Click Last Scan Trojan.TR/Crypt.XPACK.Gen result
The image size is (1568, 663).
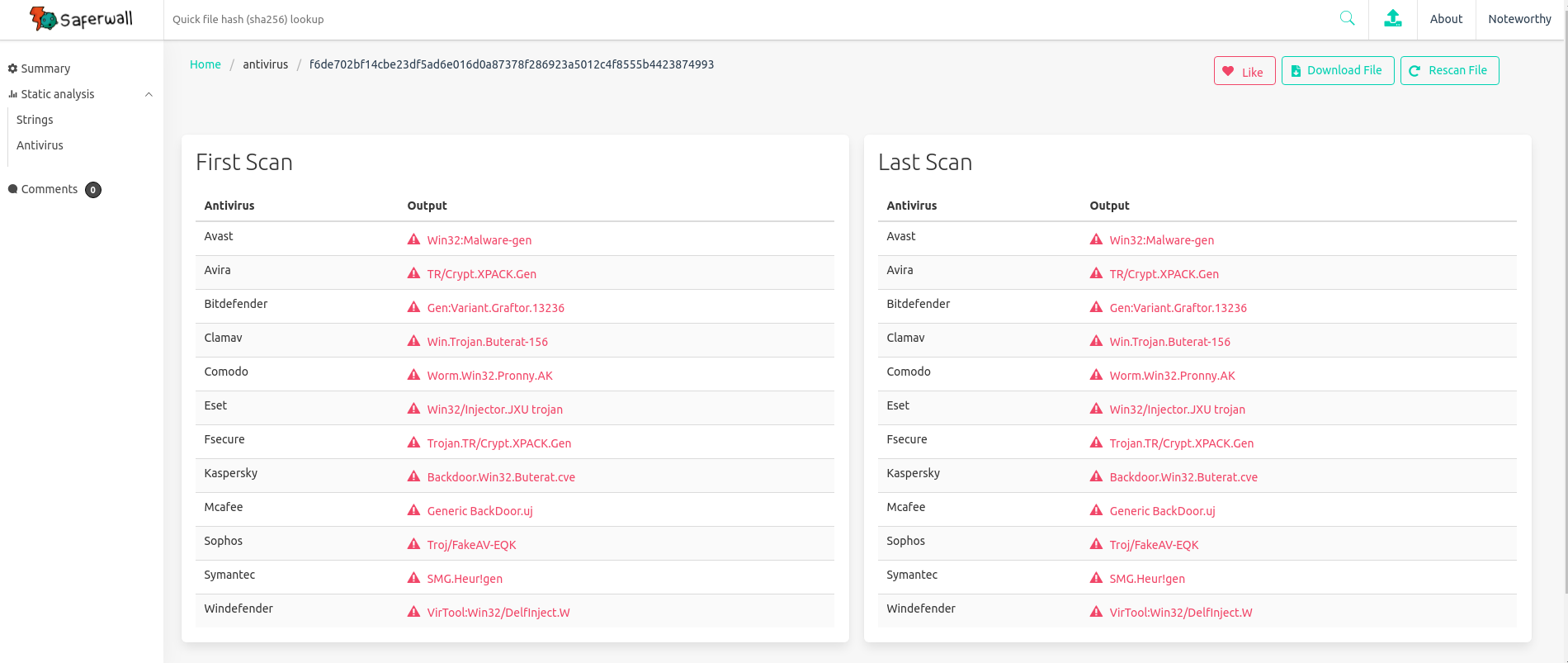click(x=1182, y=443)
